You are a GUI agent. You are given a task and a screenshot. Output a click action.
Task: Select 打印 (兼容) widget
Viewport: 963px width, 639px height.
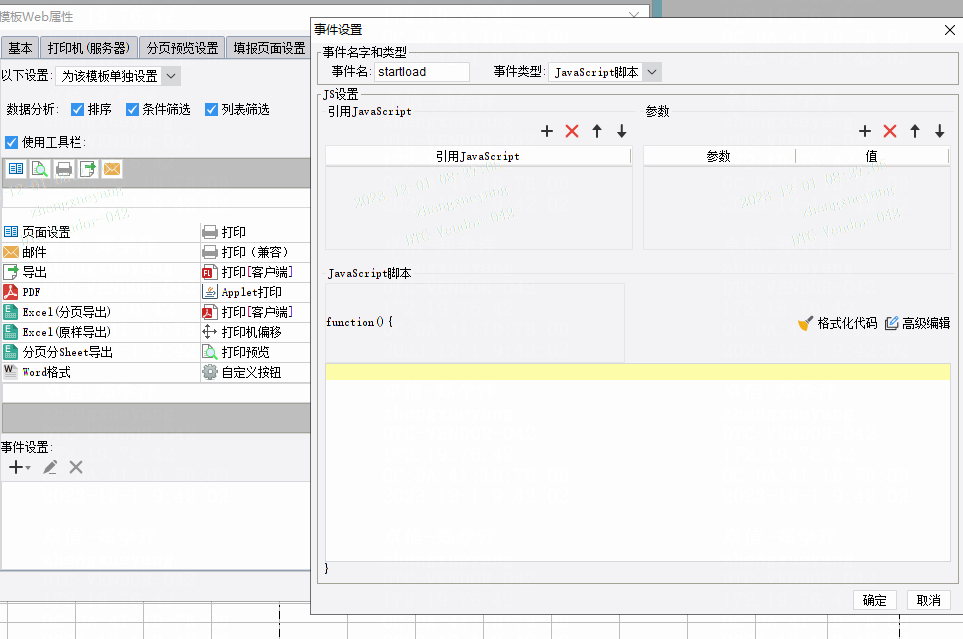pos(255,252)
